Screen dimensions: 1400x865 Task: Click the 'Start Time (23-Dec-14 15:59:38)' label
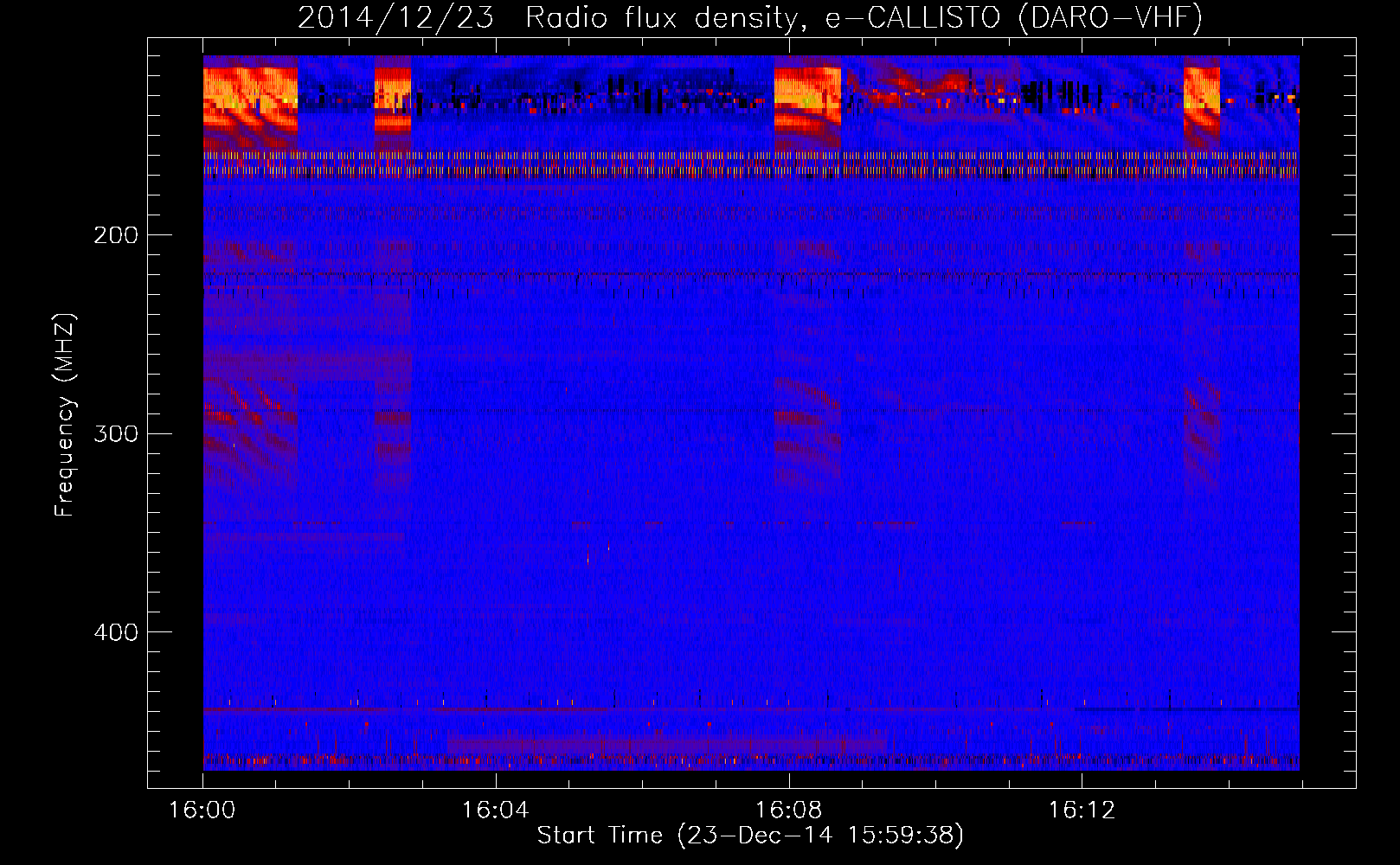(x=750, y=836)
